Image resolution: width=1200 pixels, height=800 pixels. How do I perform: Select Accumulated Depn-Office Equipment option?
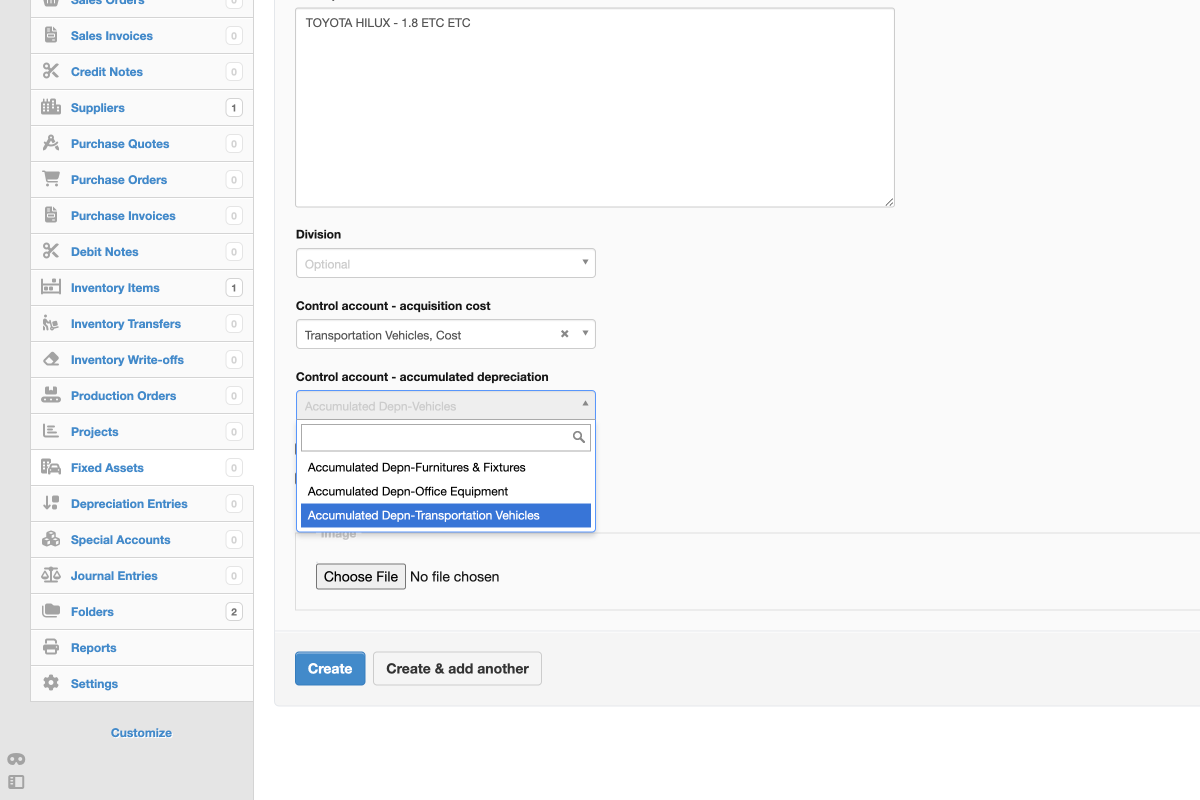click(446, 491)
